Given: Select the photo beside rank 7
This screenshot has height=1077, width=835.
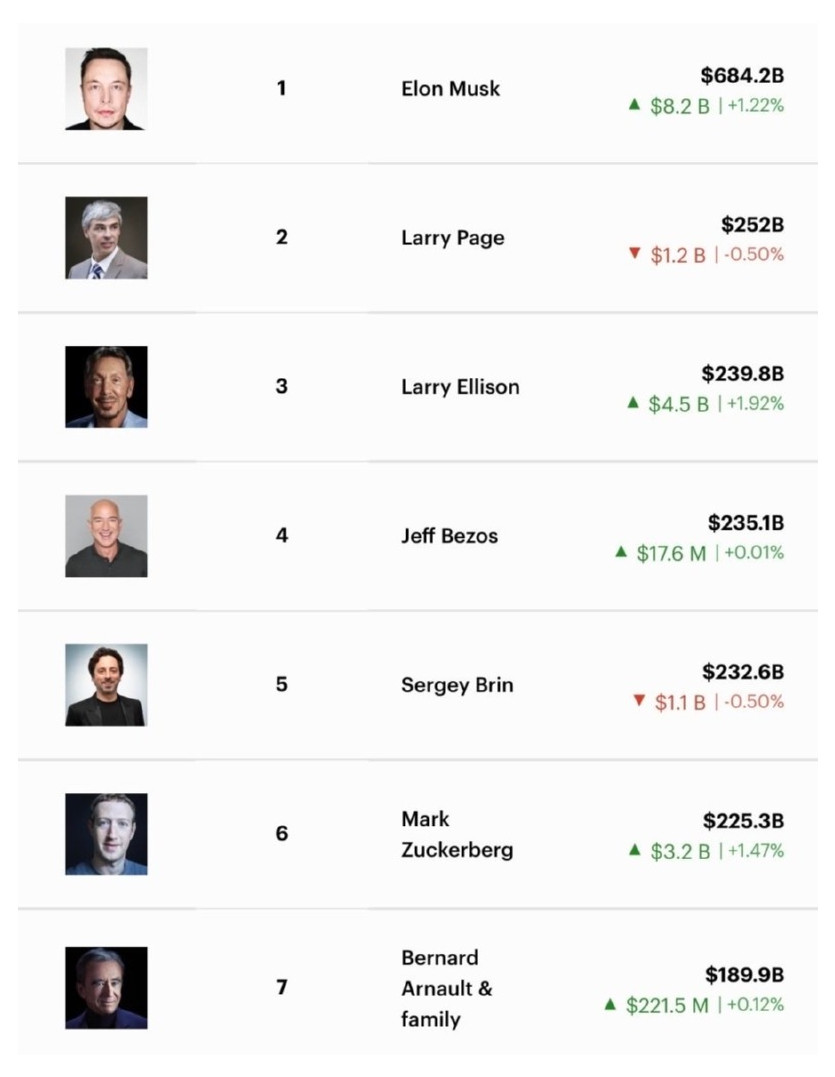Looking at the screenshot, I should (106, 988).
